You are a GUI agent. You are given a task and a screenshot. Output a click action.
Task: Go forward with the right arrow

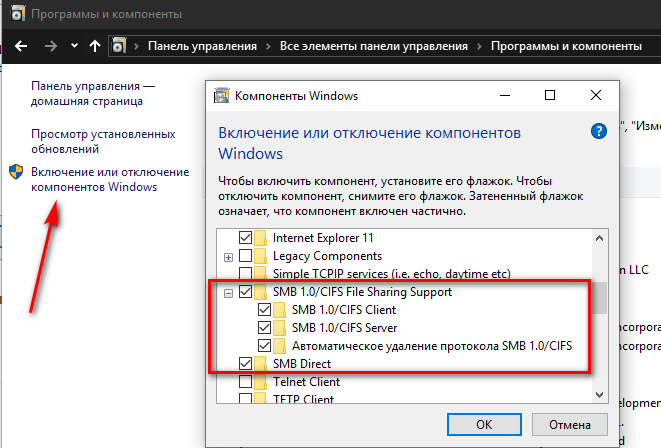[51, 46]
